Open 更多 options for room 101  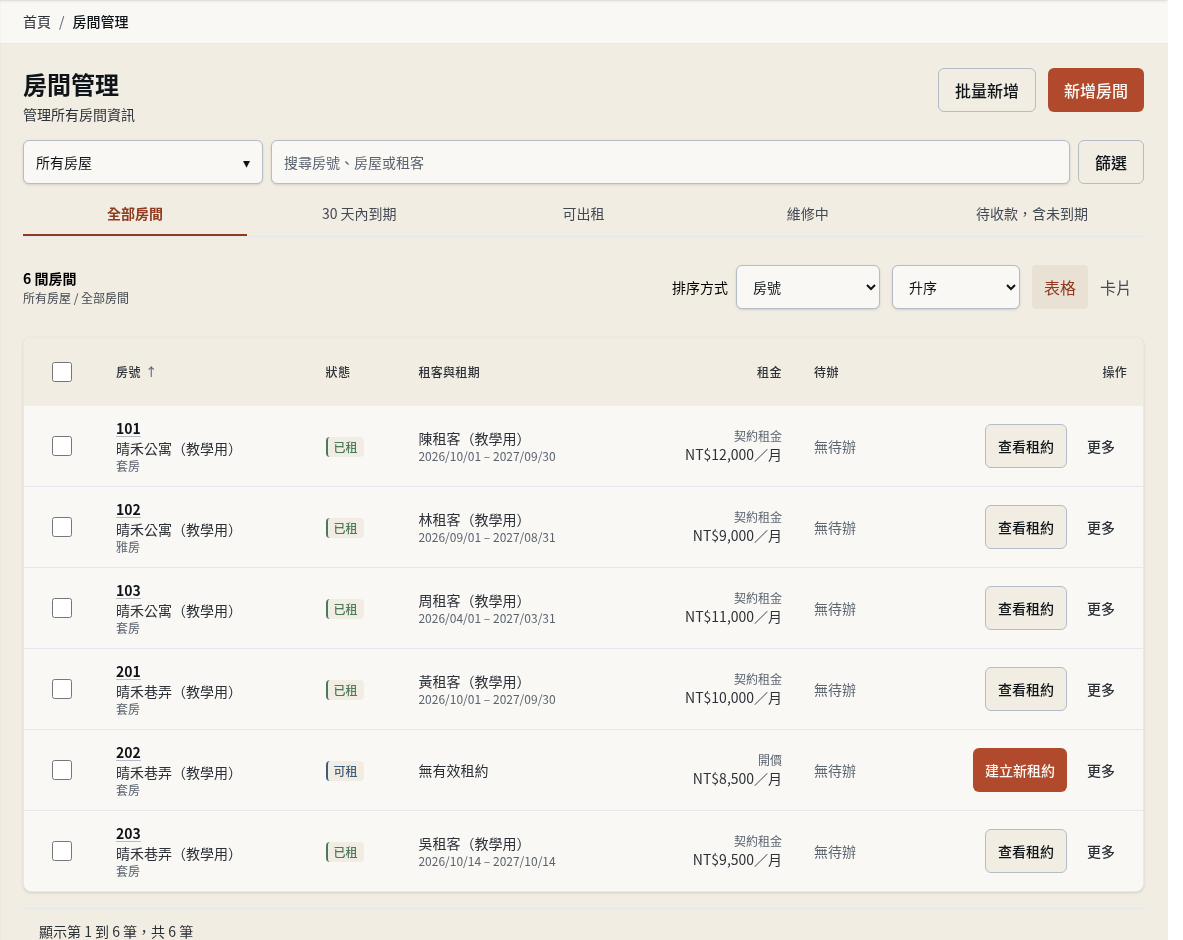click(1101, 447)
